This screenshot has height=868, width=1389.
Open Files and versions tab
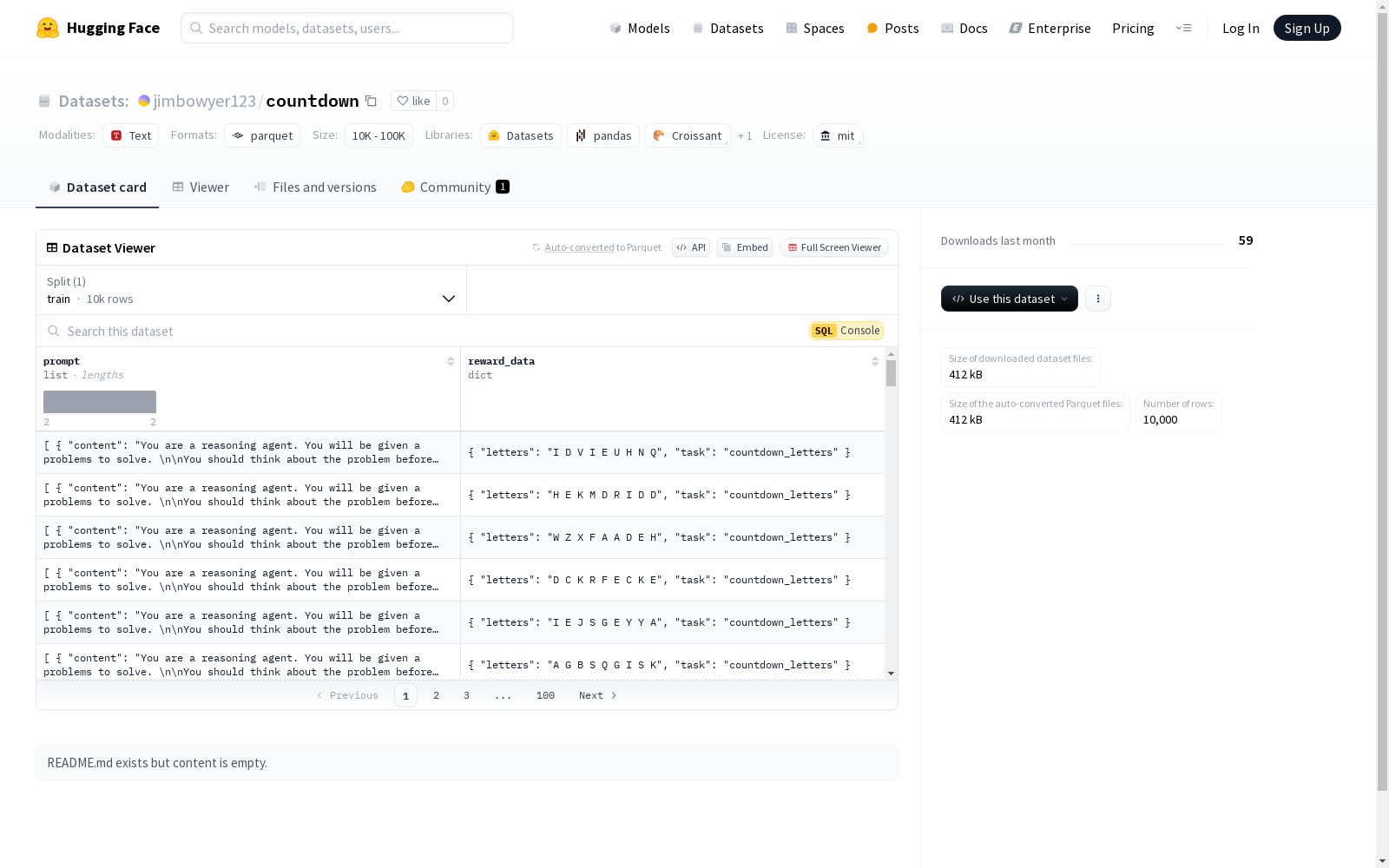tap(315, 187)
